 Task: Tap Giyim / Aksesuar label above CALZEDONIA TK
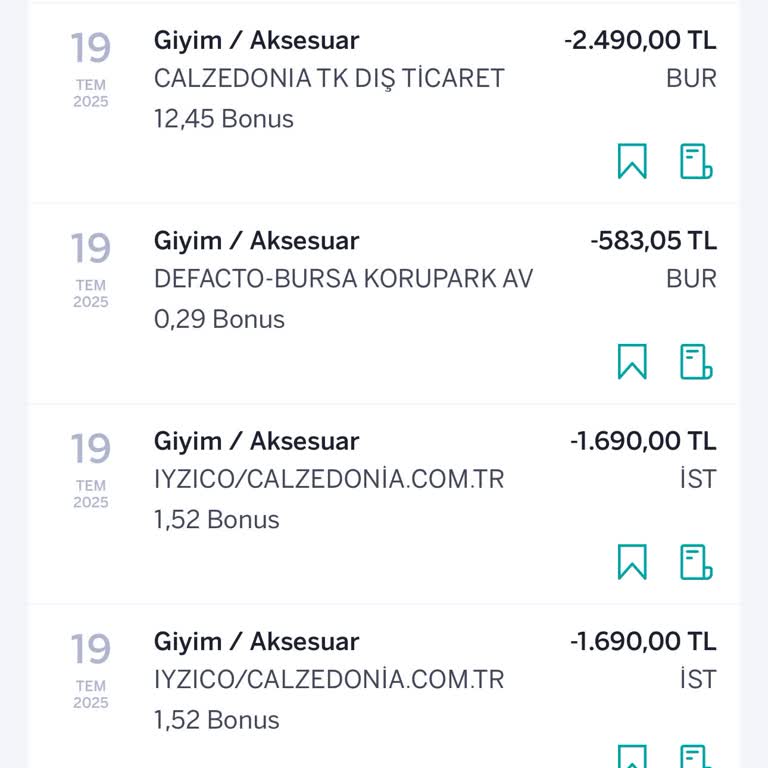point(256,41)
